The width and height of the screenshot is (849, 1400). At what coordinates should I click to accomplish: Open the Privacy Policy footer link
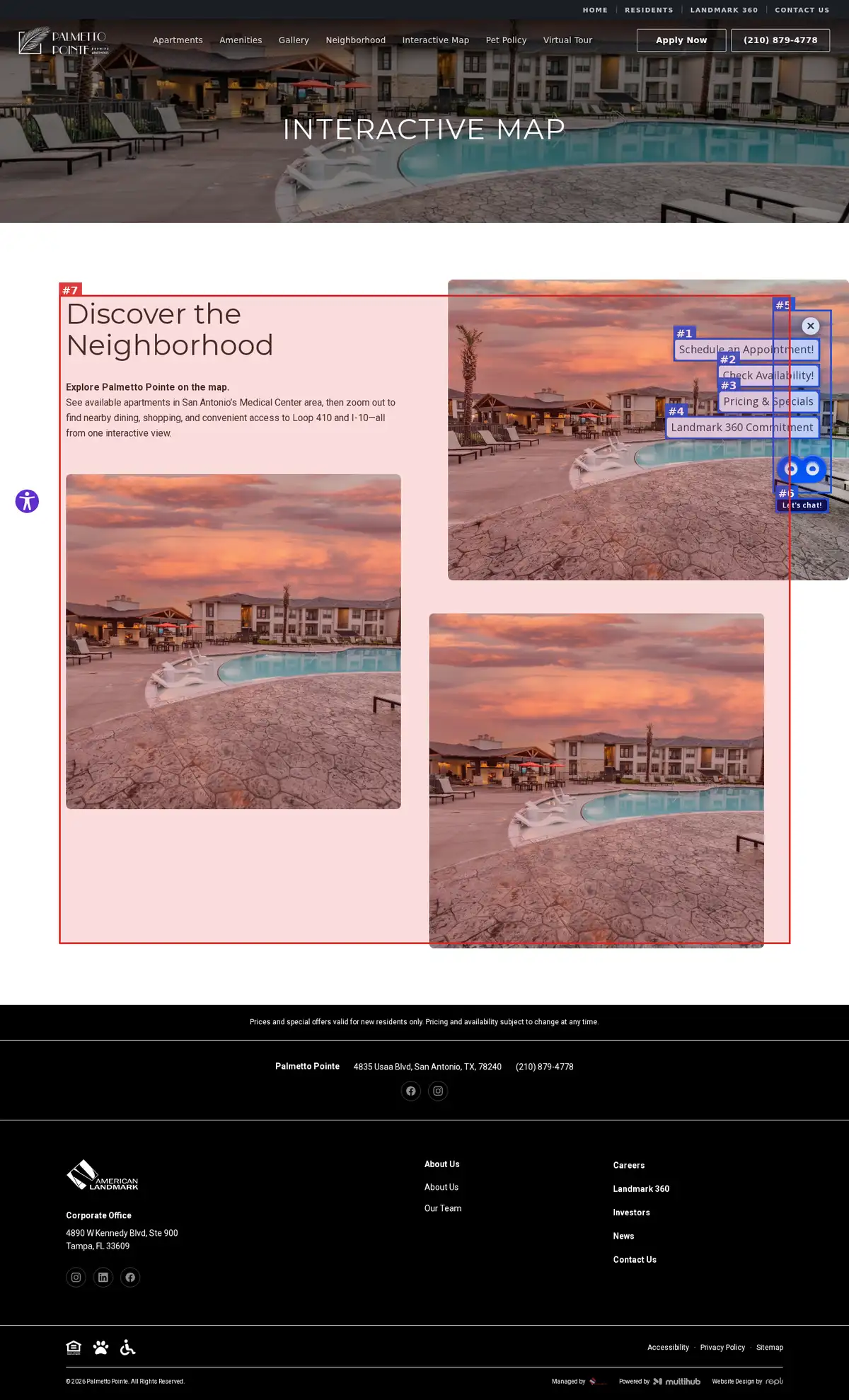(722, 1348)
